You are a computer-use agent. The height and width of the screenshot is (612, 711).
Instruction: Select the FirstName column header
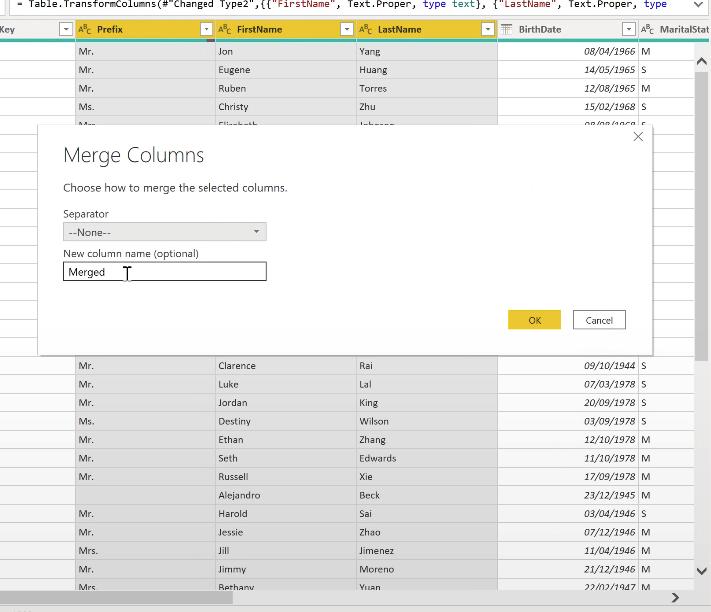click(286, 29)
